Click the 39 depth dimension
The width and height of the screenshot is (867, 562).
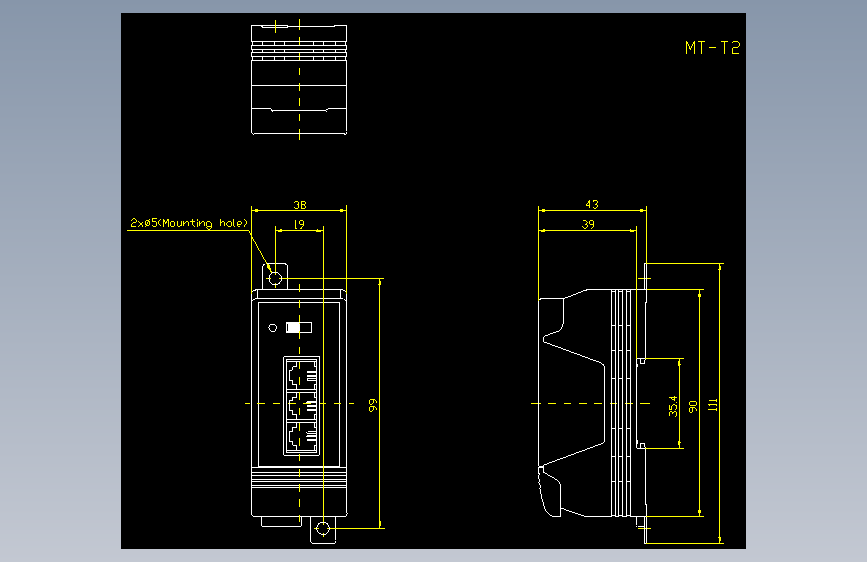[x=588, y=224]
